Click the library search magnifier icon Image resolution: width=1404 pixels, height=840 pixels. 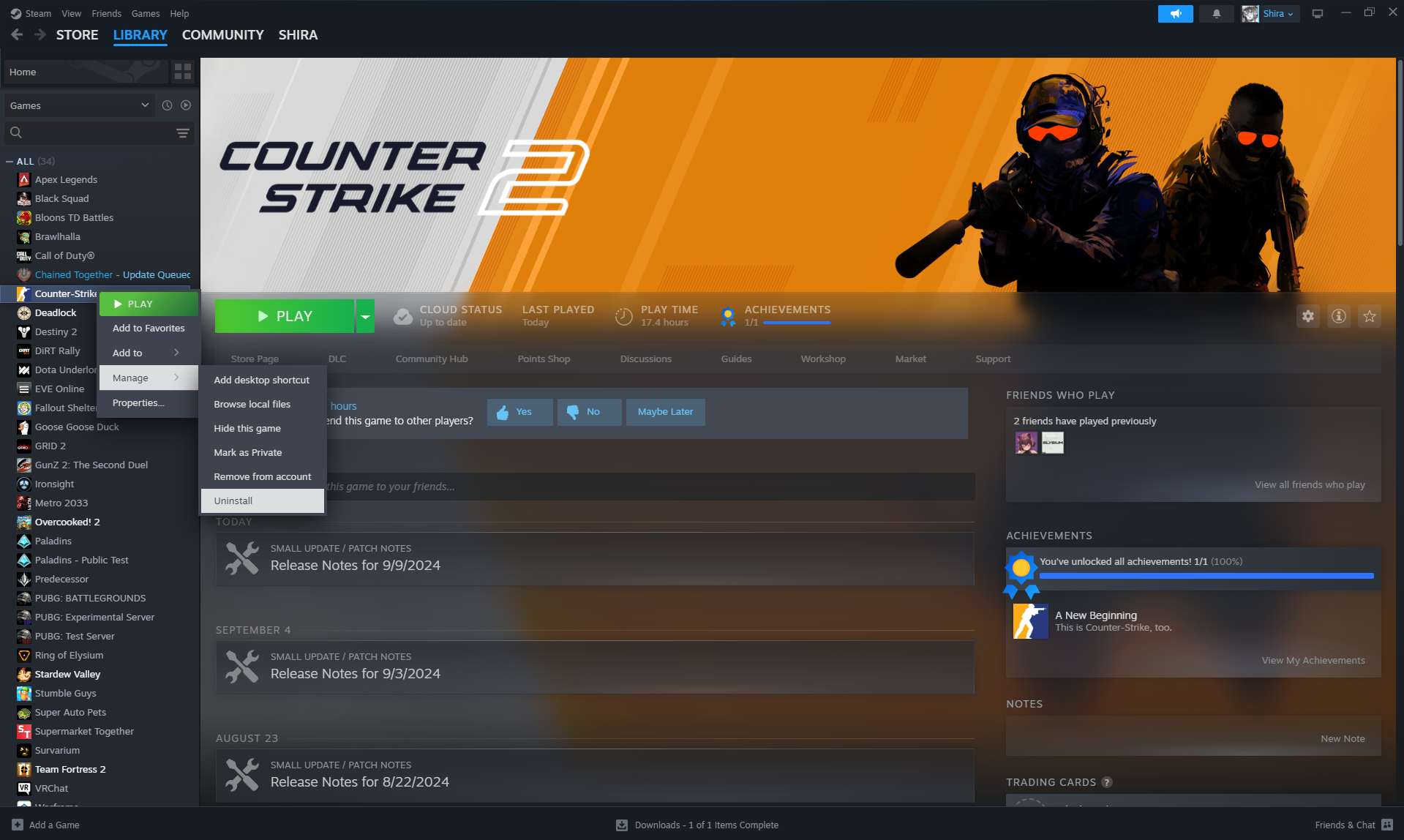pos(16,132)
